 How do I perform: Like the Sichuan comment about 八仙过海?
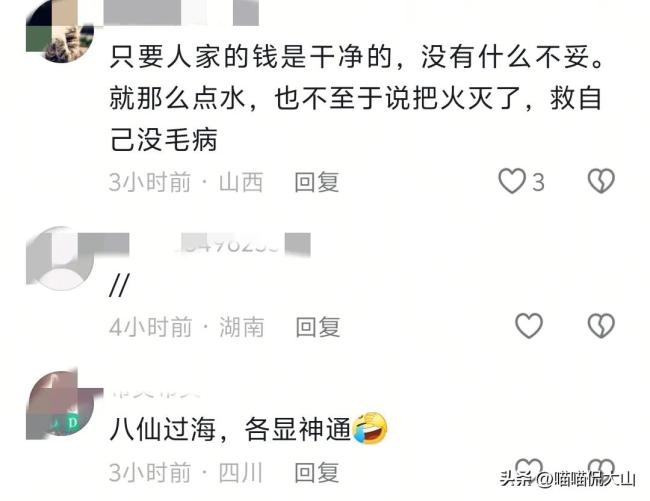(x=529, y=467)
